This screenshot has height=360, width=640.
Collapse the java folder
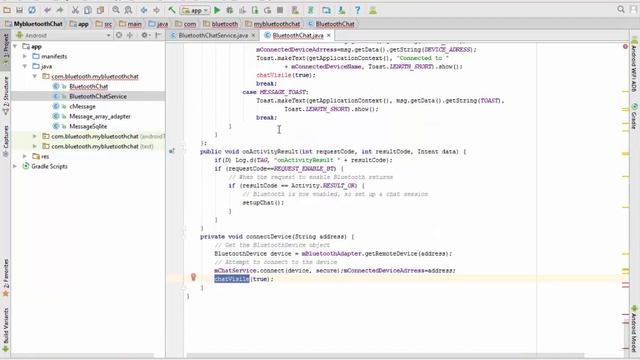coord(25,66)
